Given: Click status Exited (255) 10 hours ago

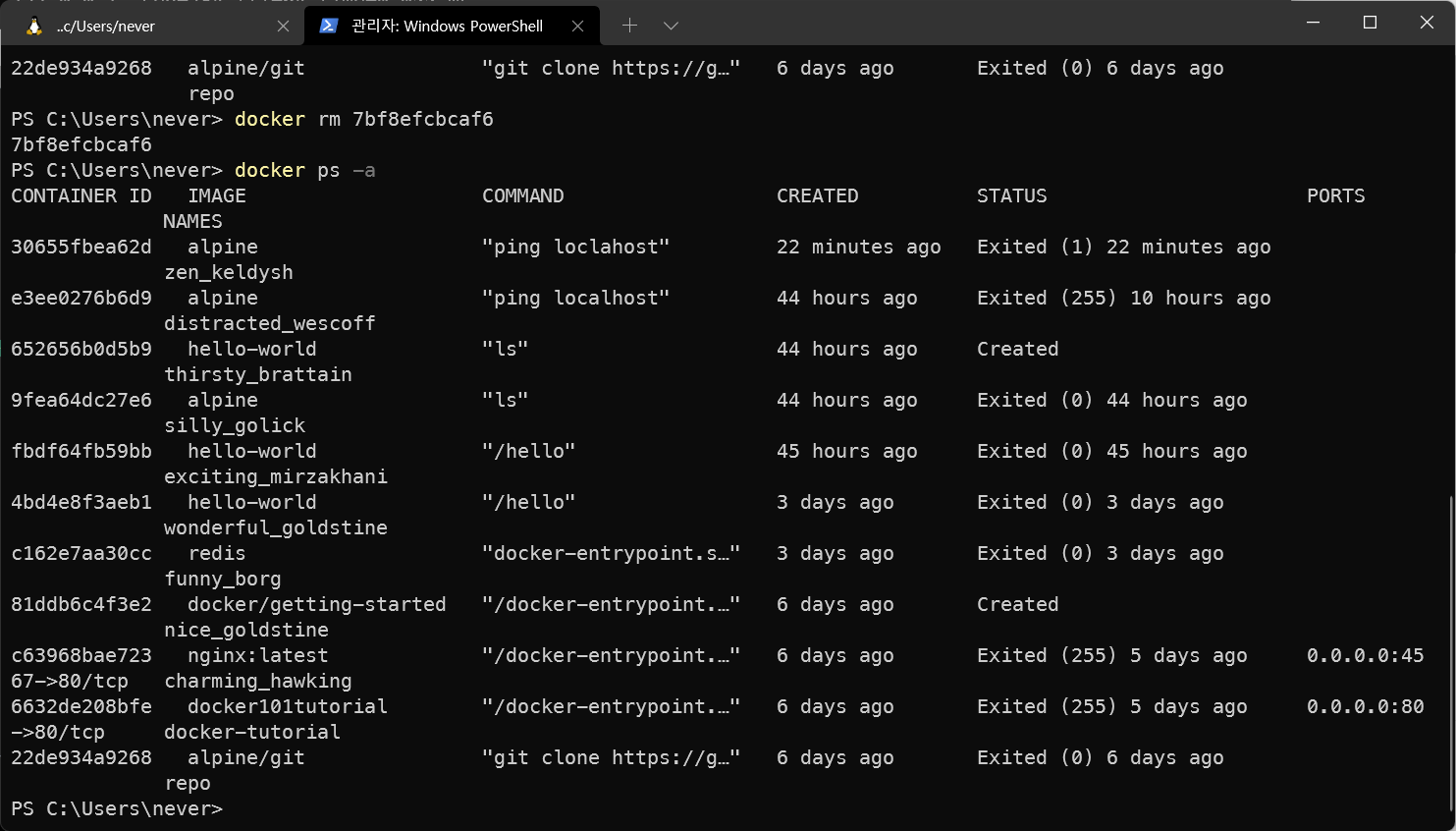Looking at the screenshot, I should click(x=1124, y=298).
